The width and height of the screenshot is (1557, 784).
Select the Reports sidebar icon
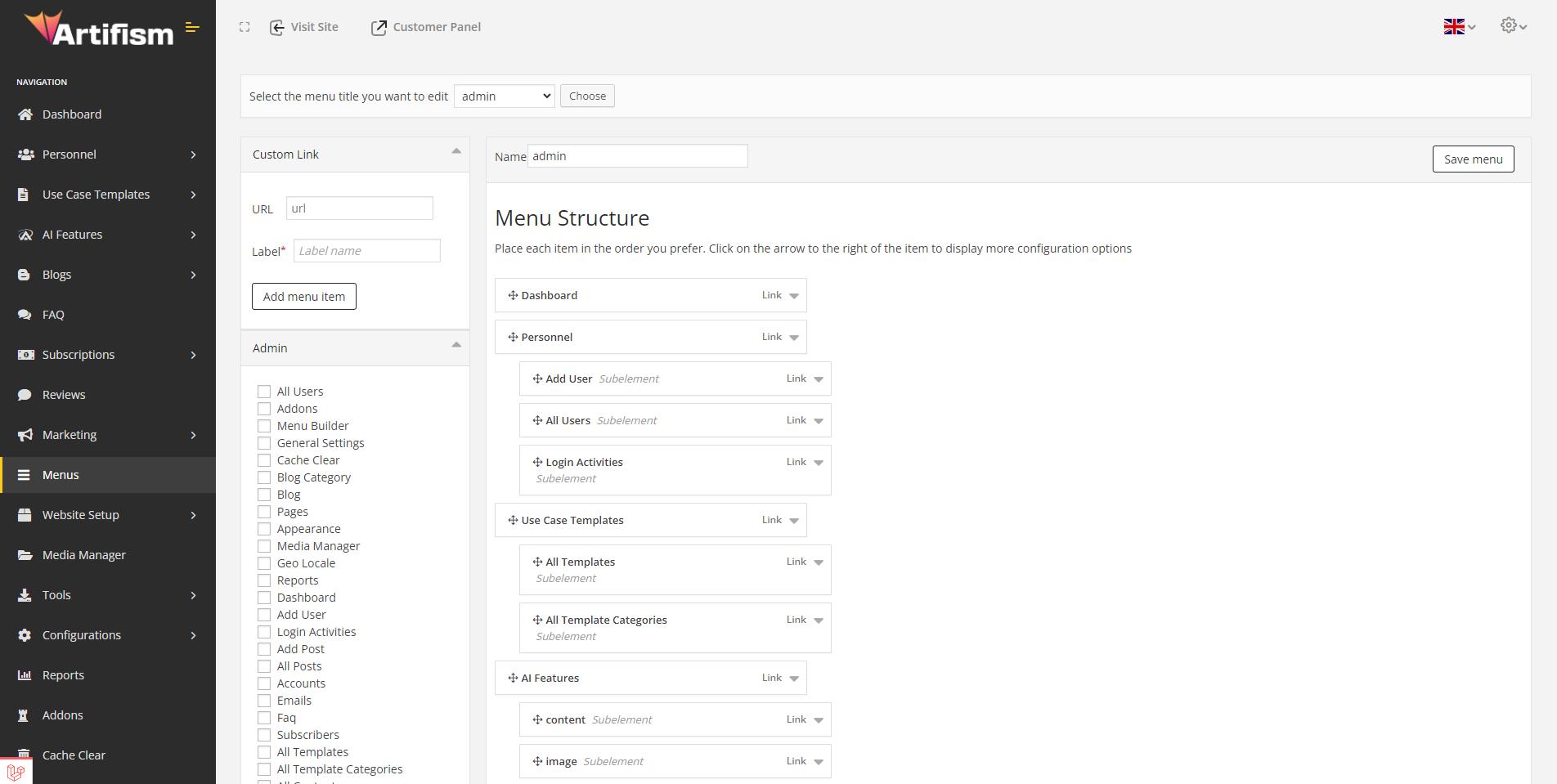25,674
